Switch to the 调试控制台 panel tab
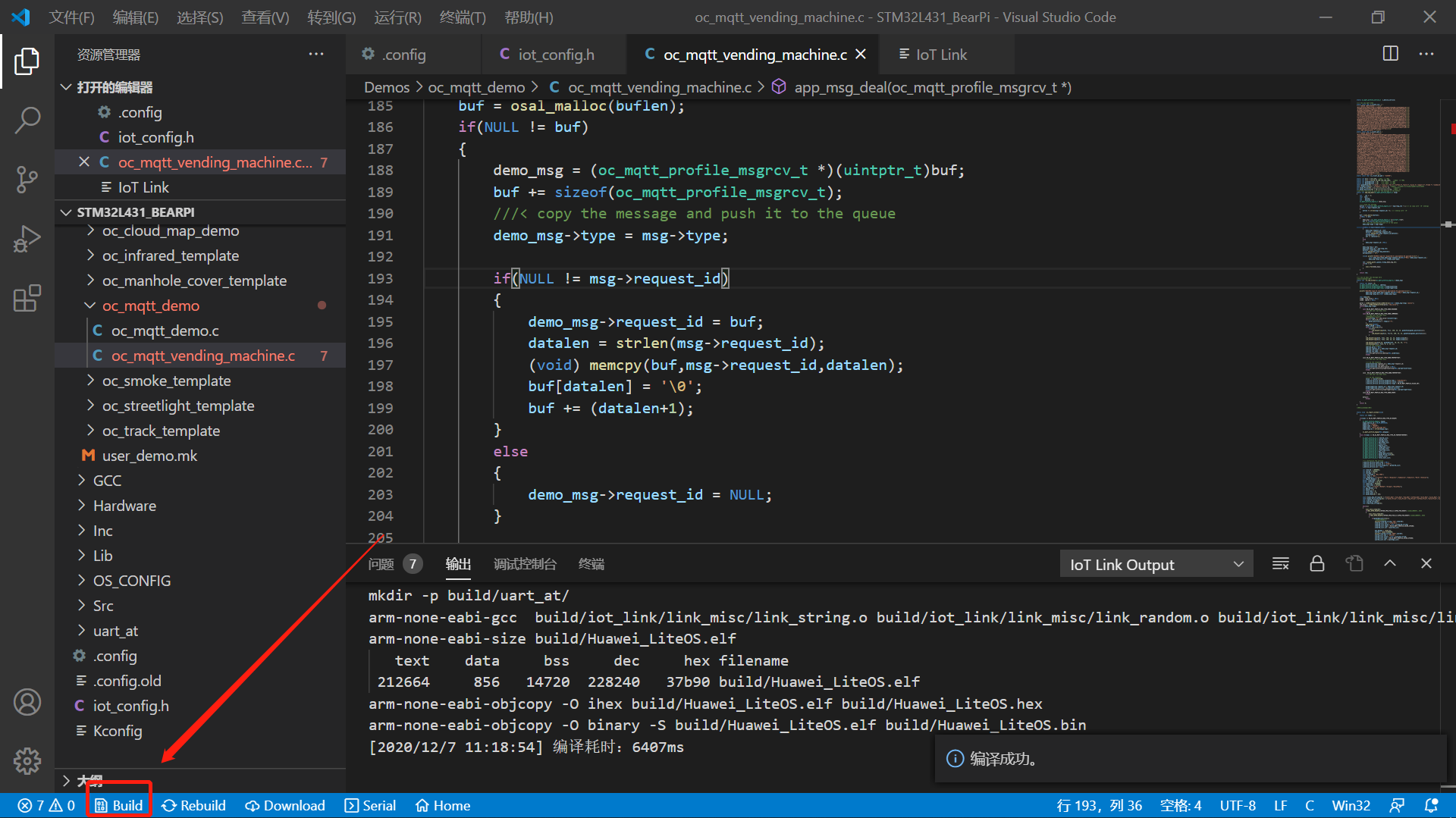Screen dimensions: 1456x818 tap(525, 564)
